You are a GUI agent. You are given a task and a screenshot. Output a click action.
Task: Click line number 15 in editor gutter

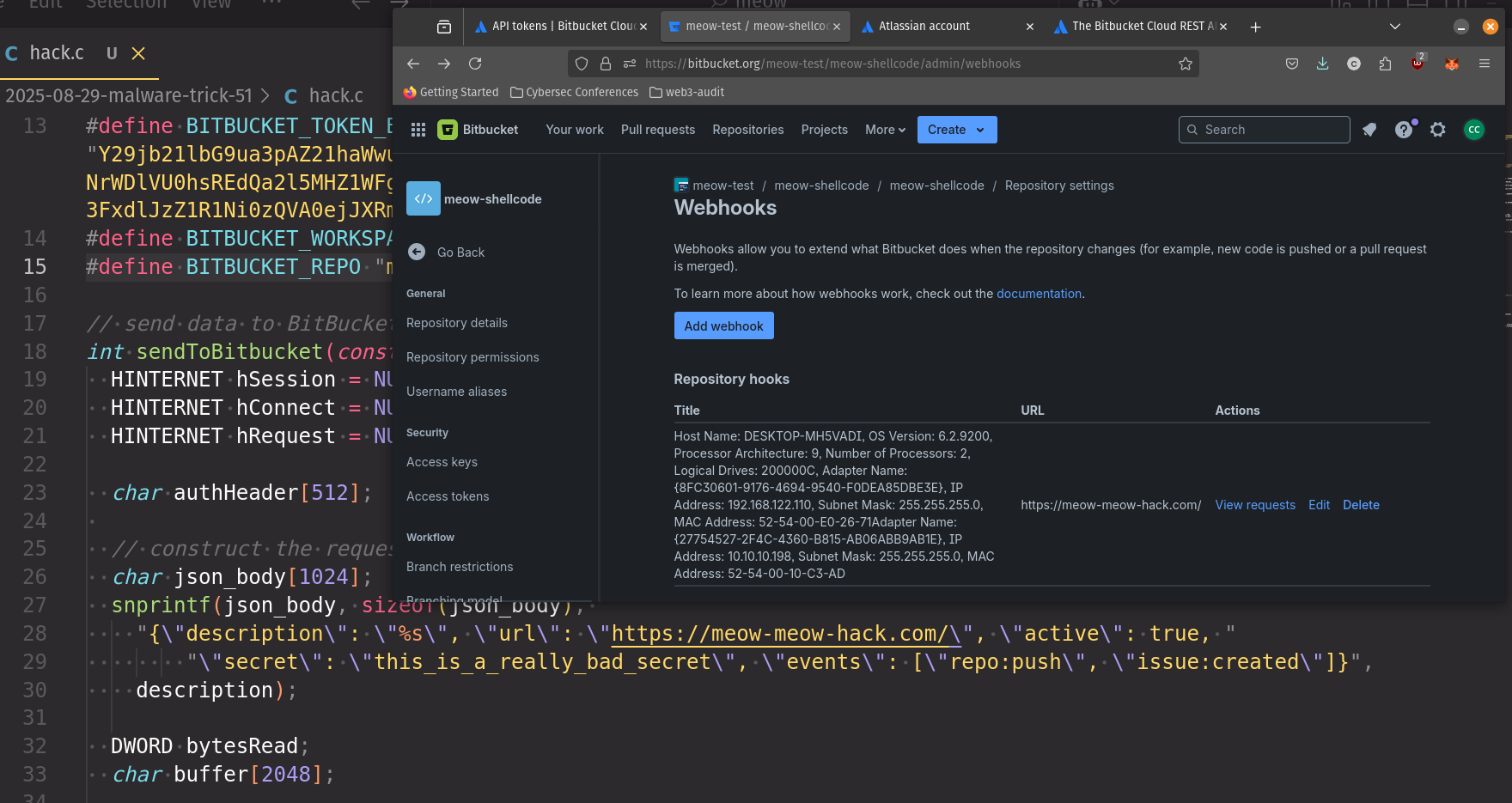(35, 267)
